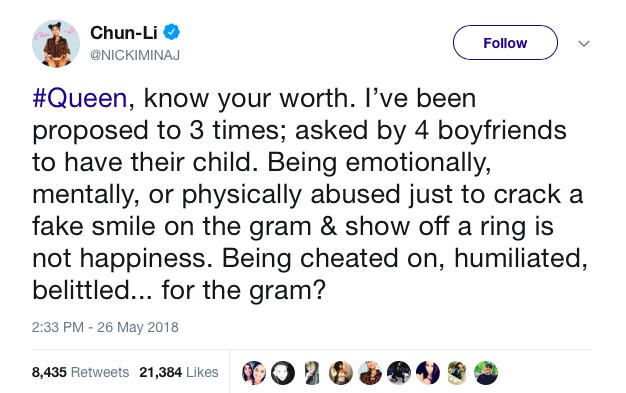Screen dimensions: 626x393
Task: Open the fifth liker avatar with light-blue background
Action: (370, 373)
